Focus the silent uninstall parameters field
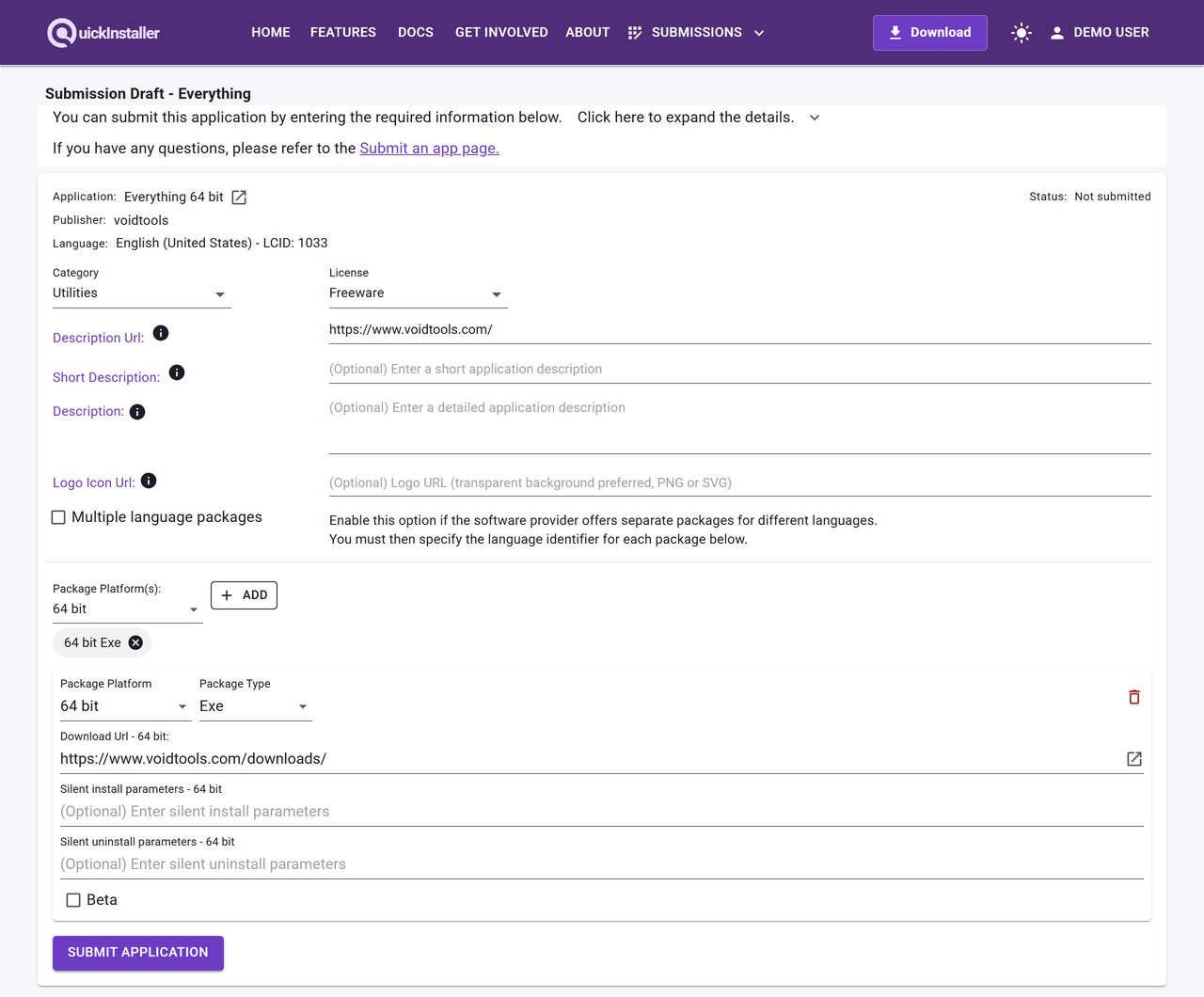Image resolution: width=1204 pixels, height=997 pixels. (602, 864)
